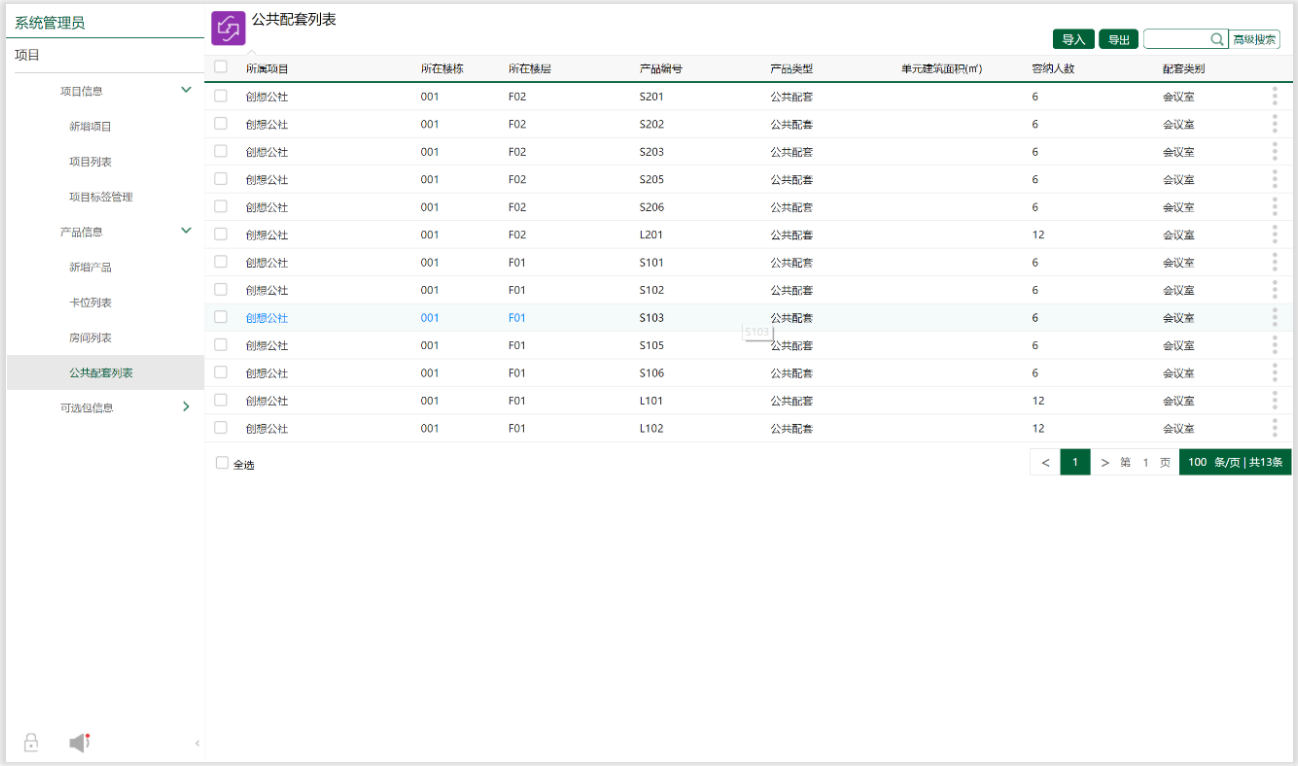Viewport: 1298px width, 766px height.
Task: Check the box for row L201
Action: 221,234
